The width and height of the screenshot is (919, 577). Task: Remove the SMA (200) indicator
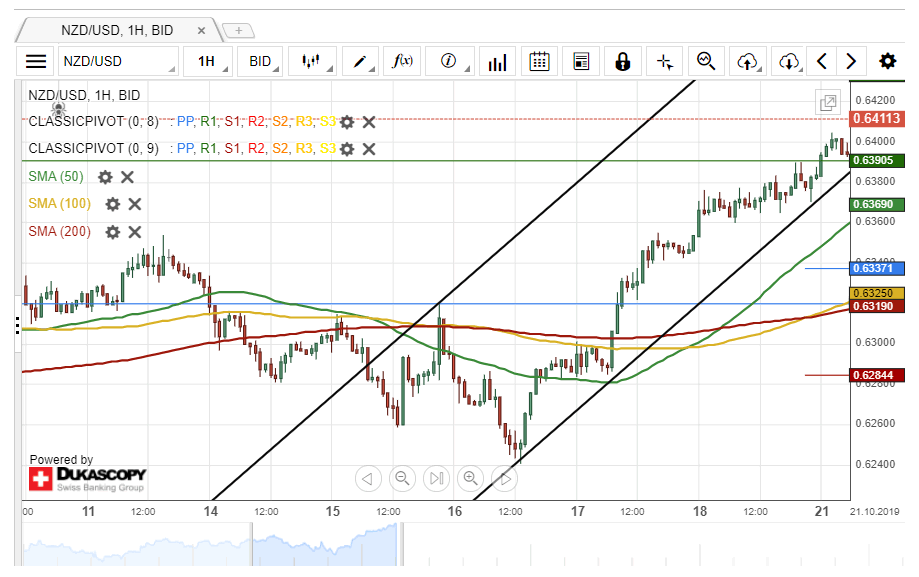pyautogui.click(x=135, y=232)
